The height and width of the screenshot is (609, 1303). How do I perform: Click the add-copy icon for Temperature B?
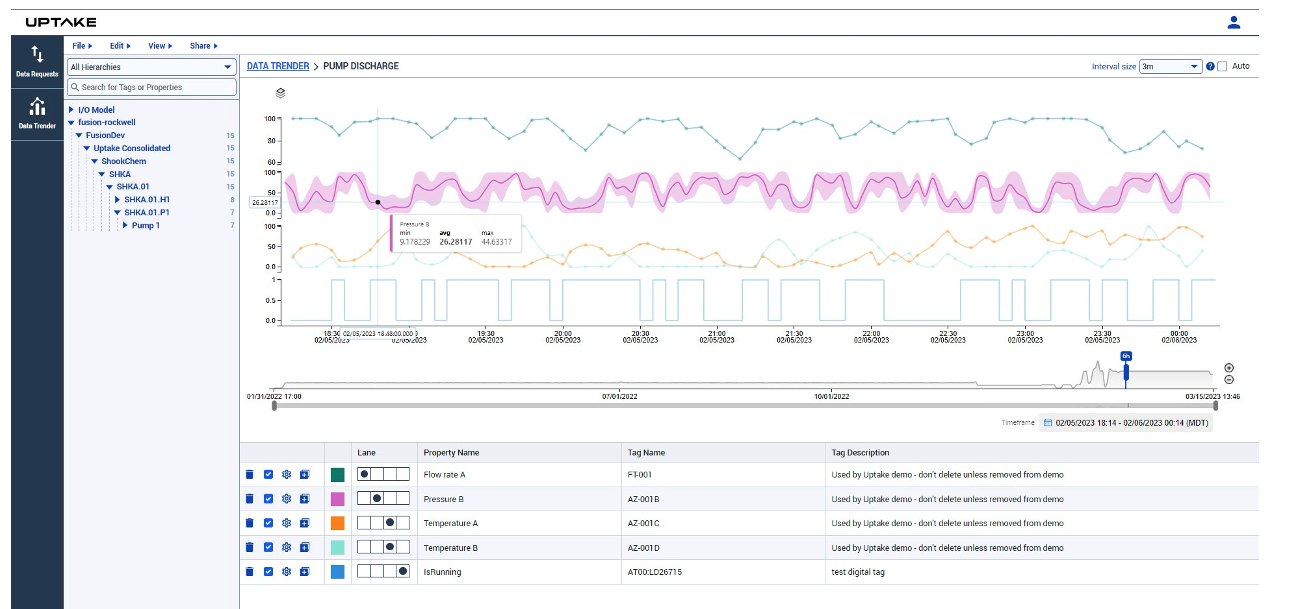(x=304, y=547)
